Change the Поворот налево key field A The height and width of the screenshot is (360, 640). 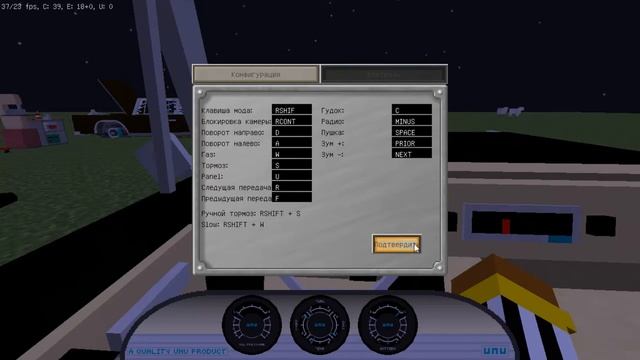coord(292,143)
